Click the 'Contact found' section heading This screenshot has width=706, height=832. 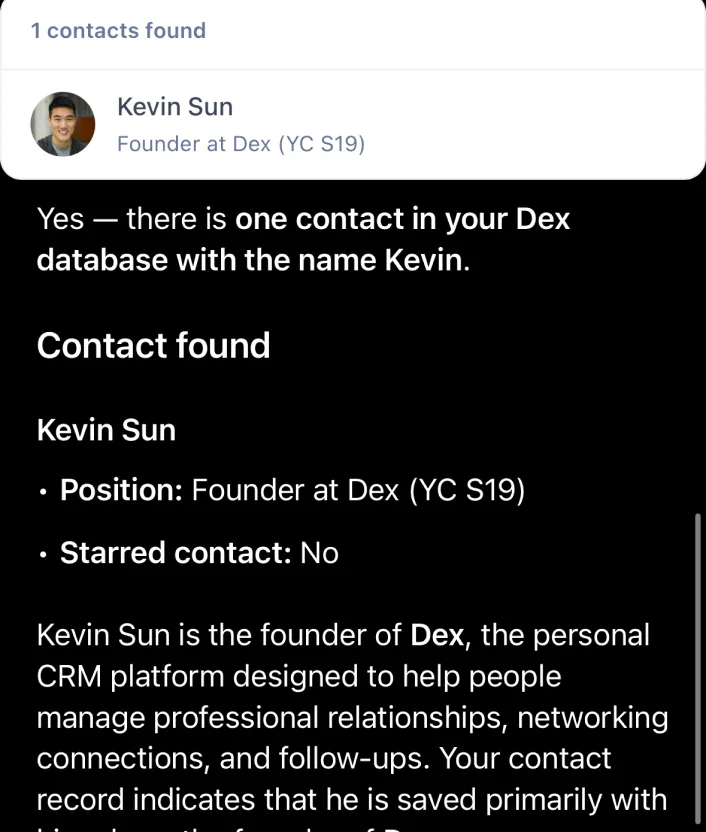click(153, 345)
